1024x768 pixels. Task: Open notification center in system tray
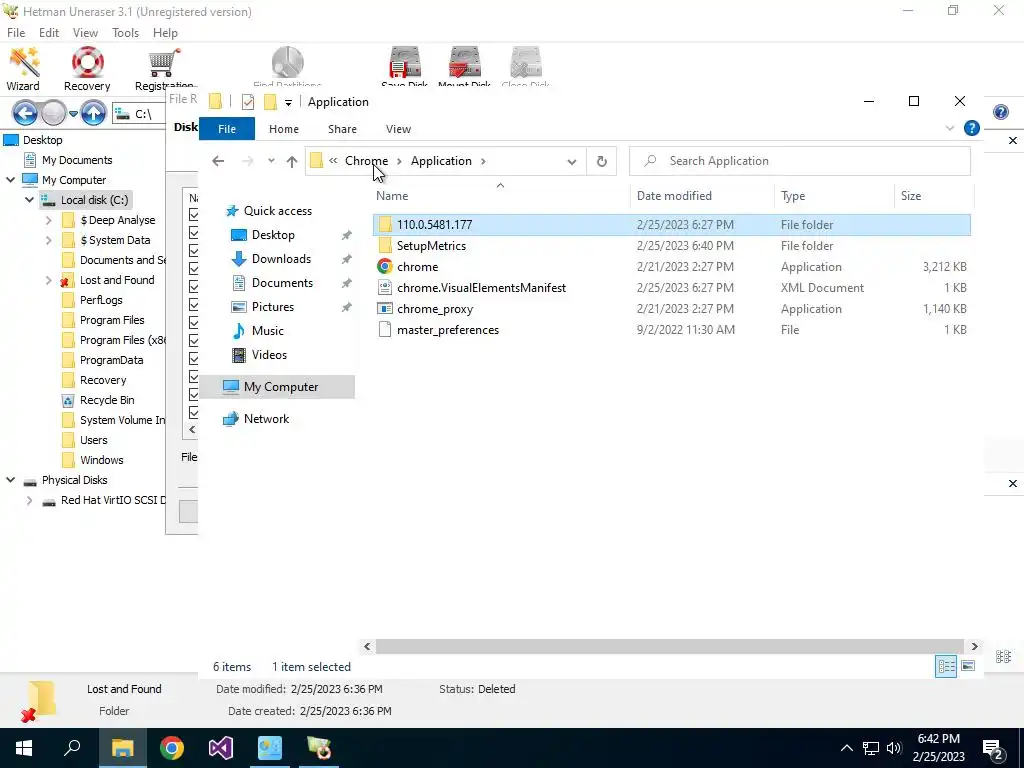pyautogui.click(x=993, y=748)
